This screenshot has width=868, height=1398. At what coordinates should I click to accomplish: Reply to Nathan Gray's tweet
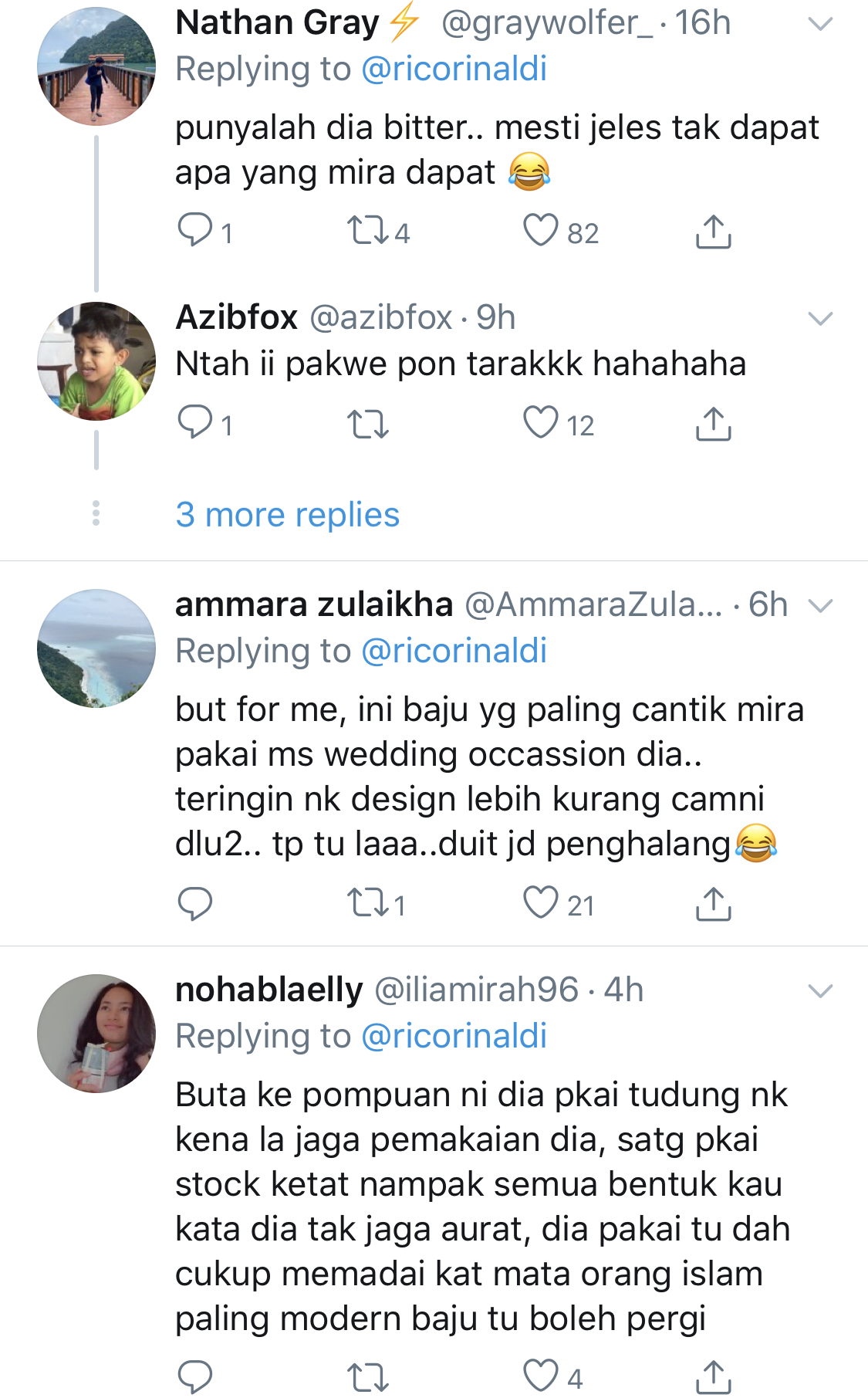[x=195, y=231]
